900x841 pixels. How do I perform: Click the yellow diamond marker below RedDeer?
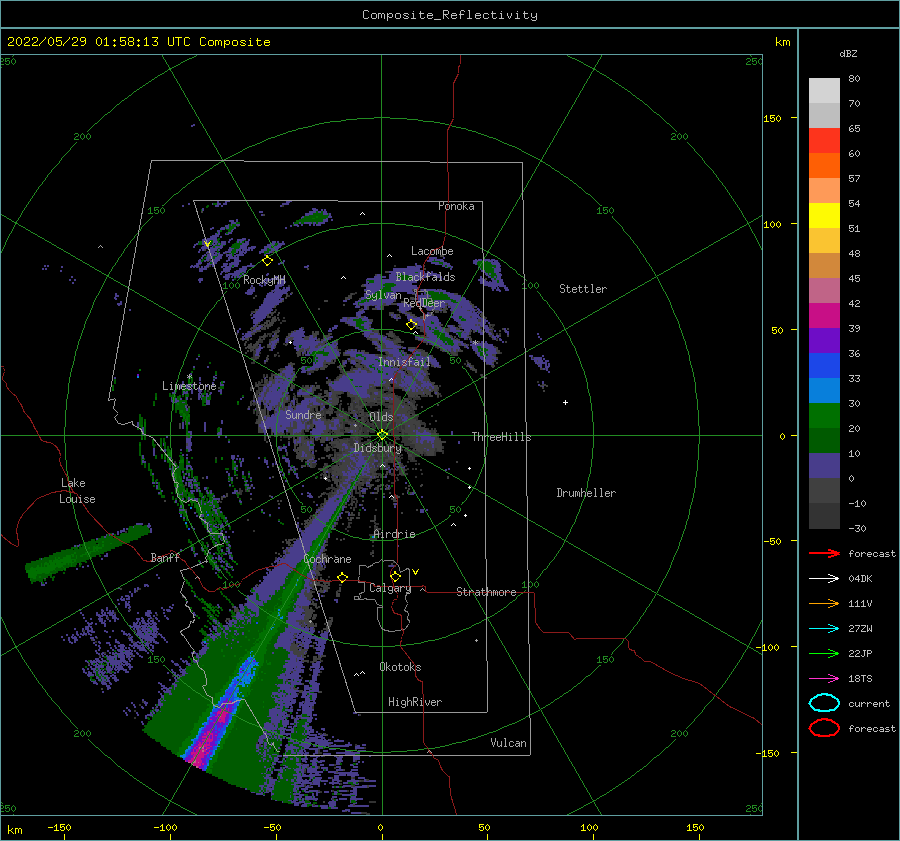point(412,325)
